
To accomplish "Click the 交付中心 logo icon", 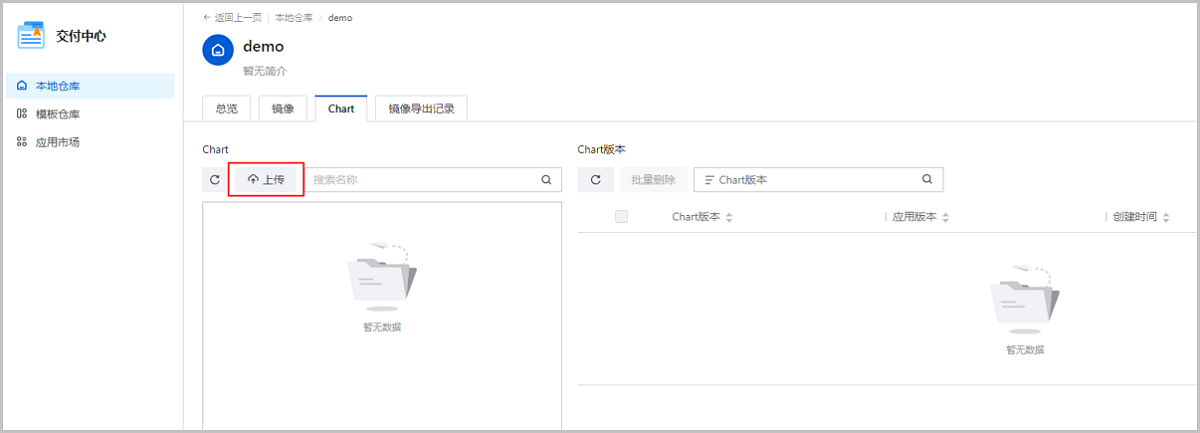I will 32,36.
